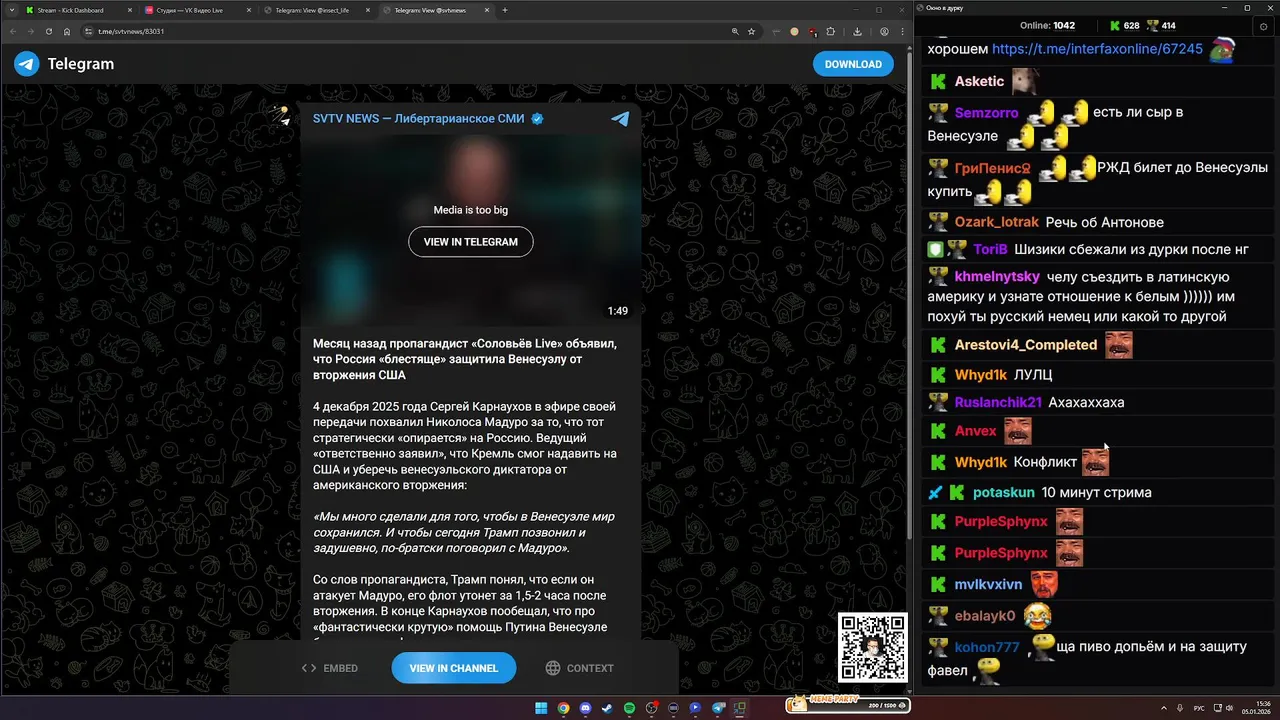Click the VIEW IN CHANNEL button

tap(453, 668)
